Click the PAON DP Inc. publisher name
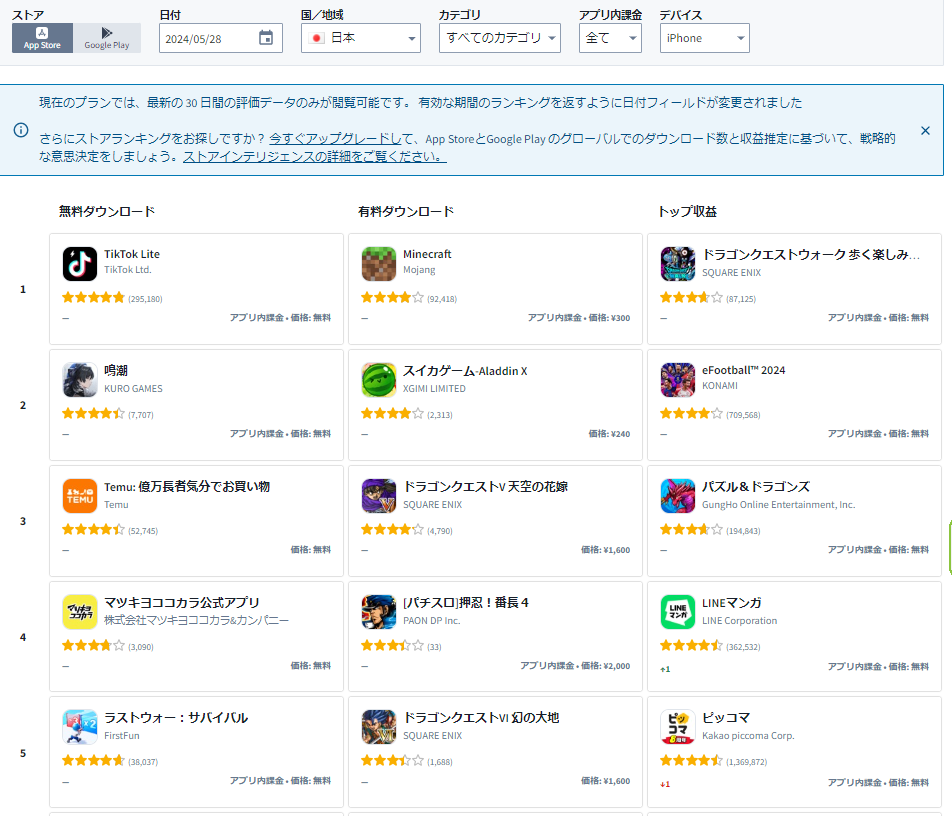Viewport: 952px width, 816px height. pos(432,620)
